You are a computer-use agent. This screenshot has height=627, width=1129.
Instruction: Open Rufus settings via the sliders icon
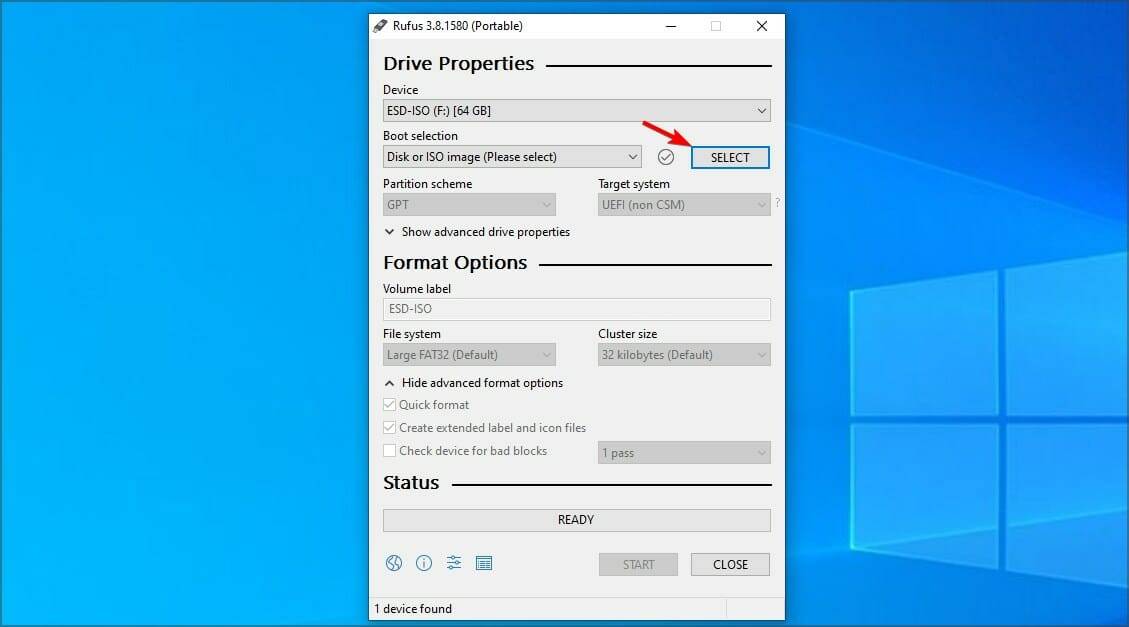454,563
